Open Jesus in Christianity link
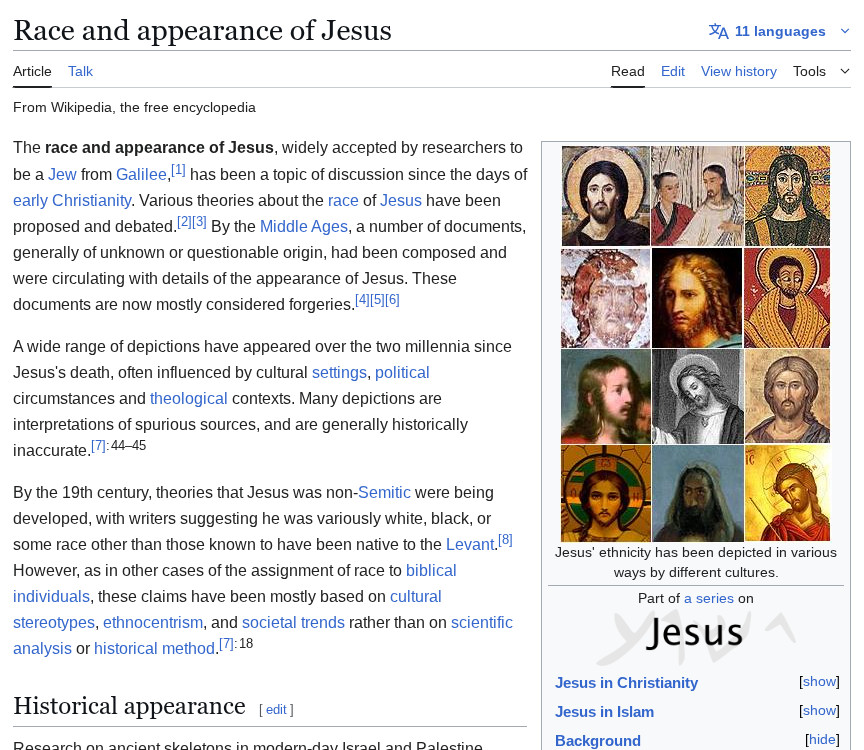The height and width of the screenshot is (750, 864). [627, 683]
